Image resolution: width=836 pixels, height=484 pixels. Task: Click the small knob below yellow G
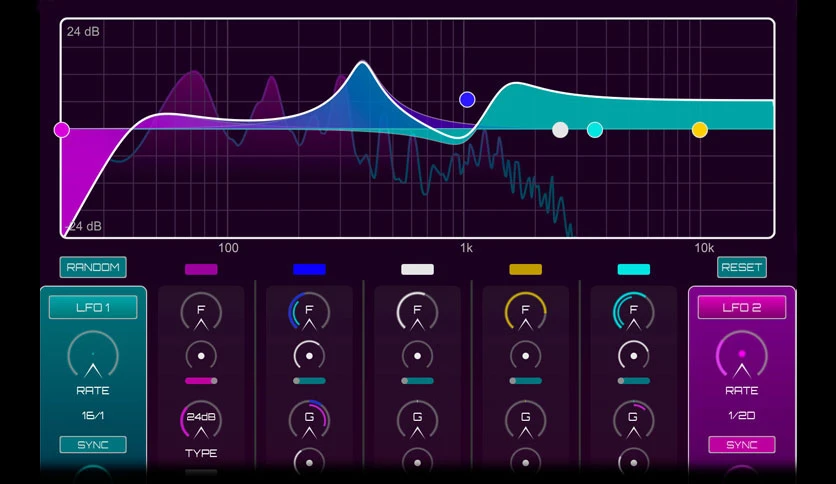(526, 463)
